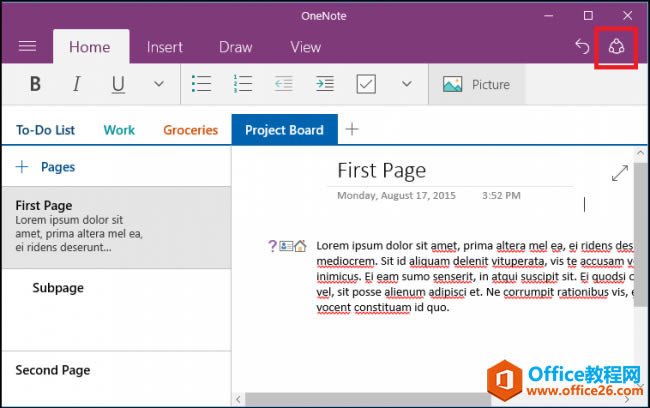Toggle Underline formatting
This screenshot has width=650, height=408.
tap(118, 84)
